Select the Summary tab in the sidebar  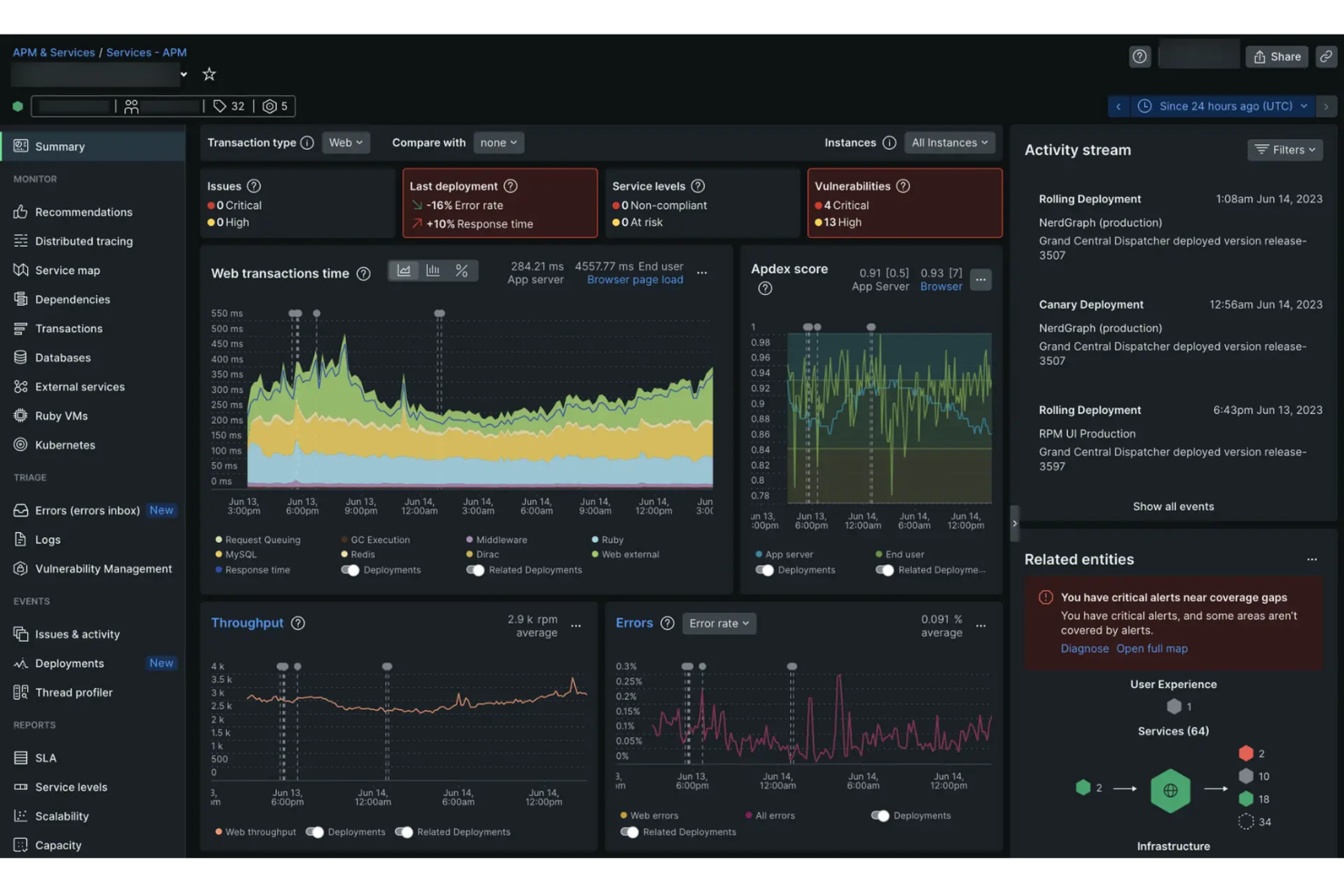(59, 146)
